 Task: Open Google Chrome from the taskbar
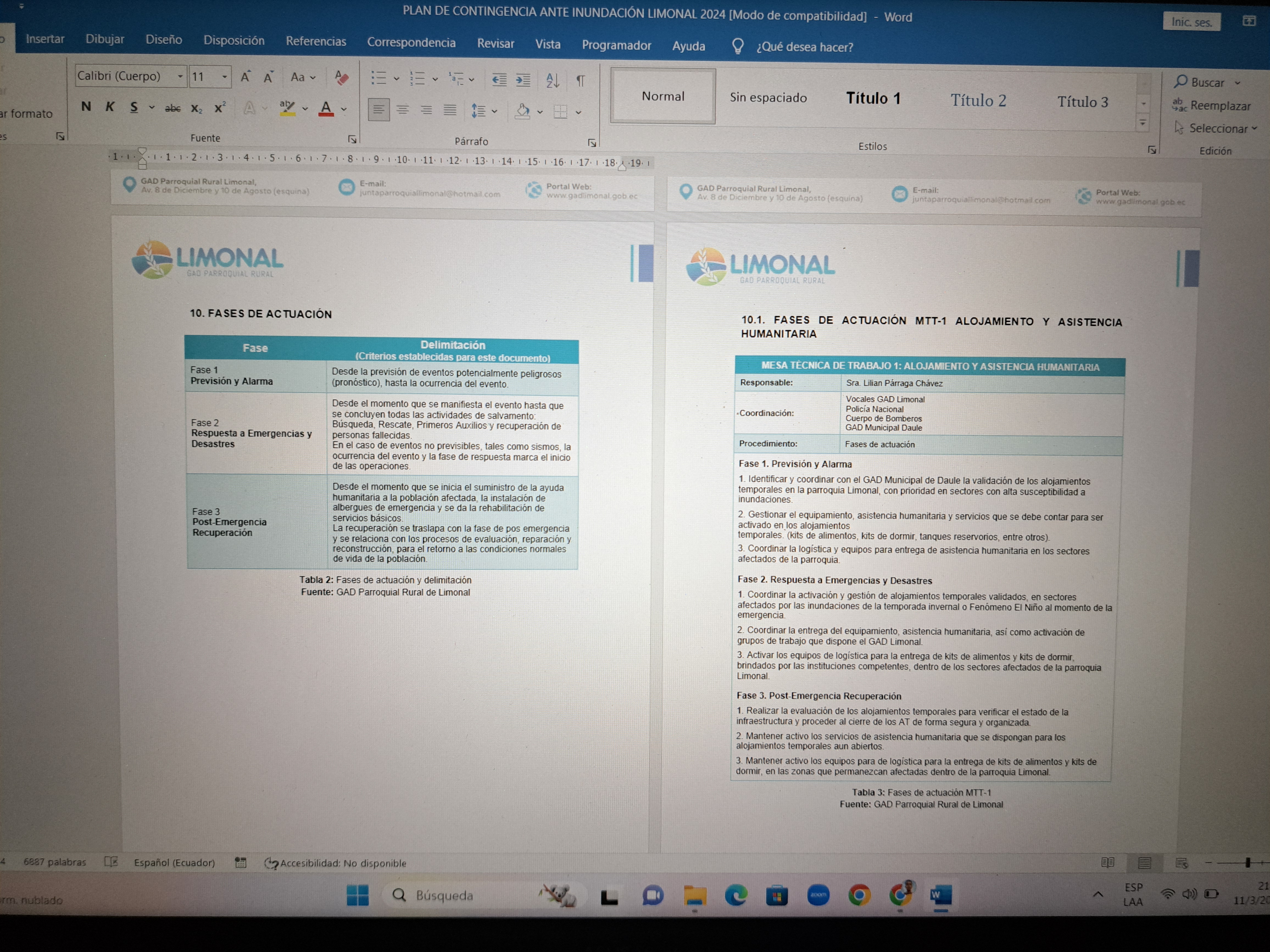click(859, 895)
